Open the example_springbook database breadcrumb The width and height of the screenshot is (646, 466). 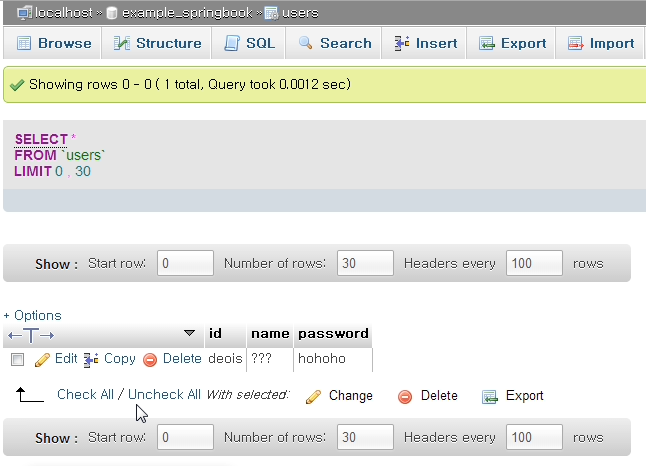click(x=187, y=13)
